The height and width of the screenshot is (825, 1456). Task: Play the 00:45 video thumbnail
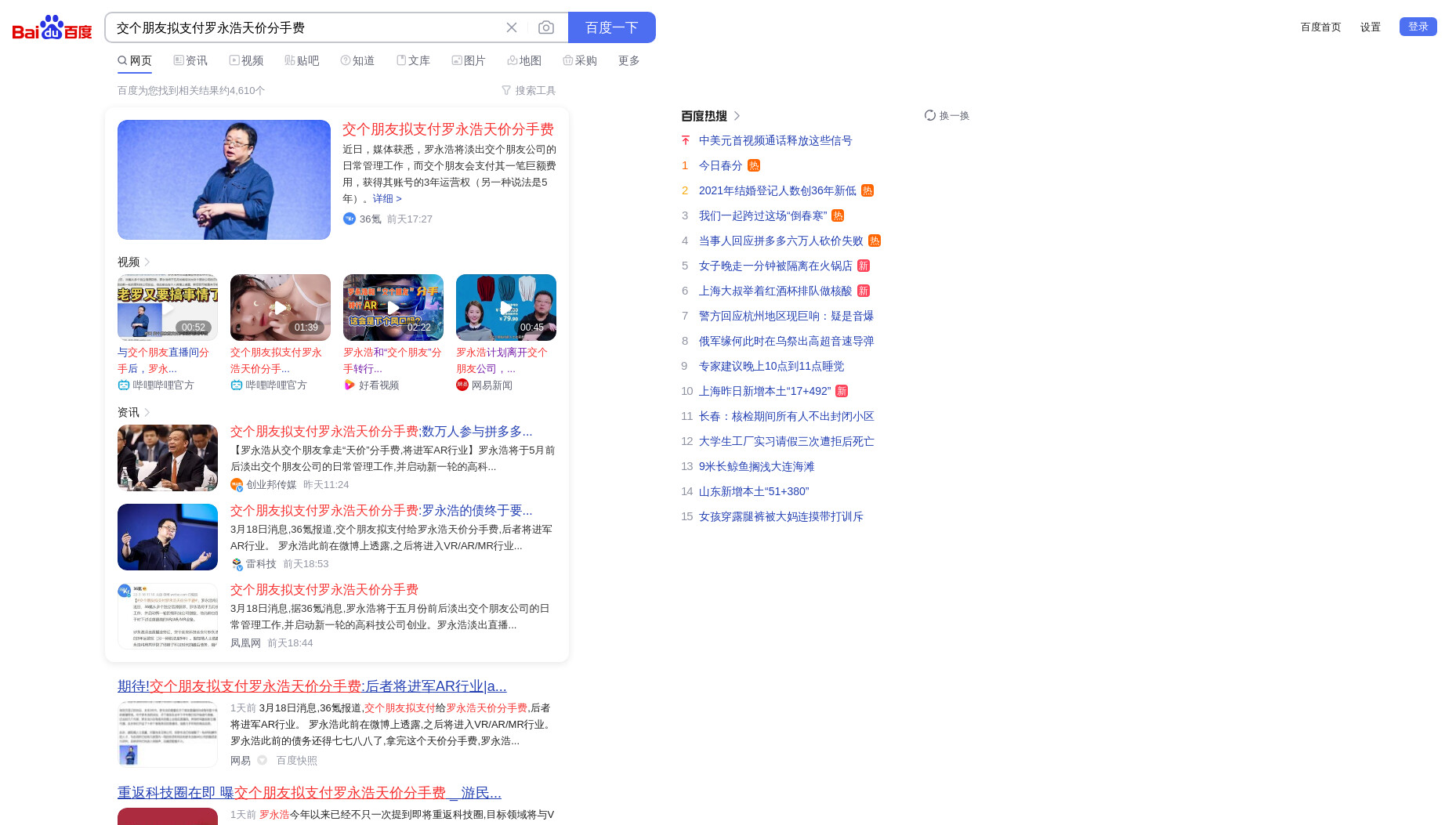[x=506, y=307]
